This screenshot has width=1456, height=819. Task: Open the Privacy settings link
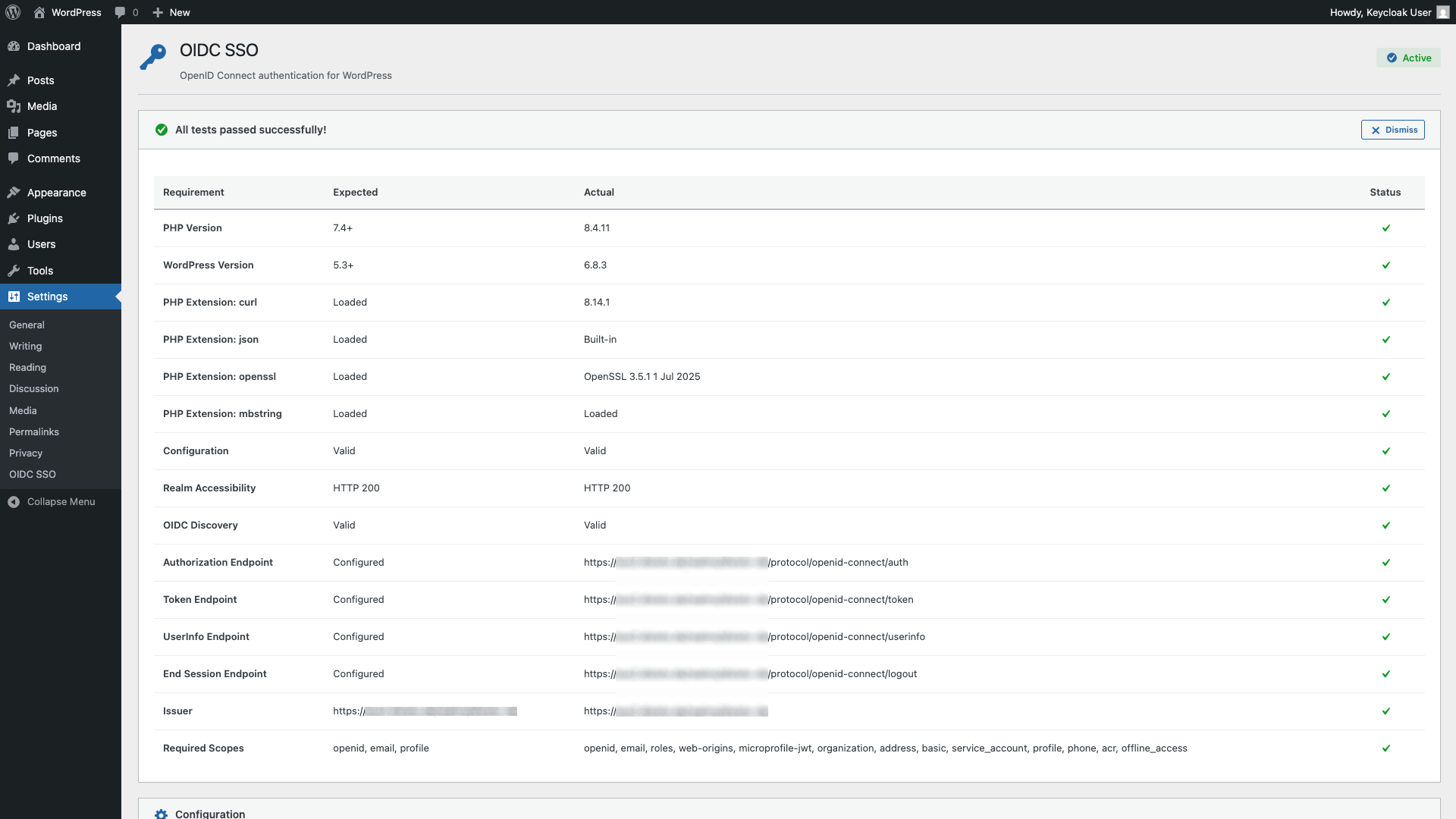[26, 453]
